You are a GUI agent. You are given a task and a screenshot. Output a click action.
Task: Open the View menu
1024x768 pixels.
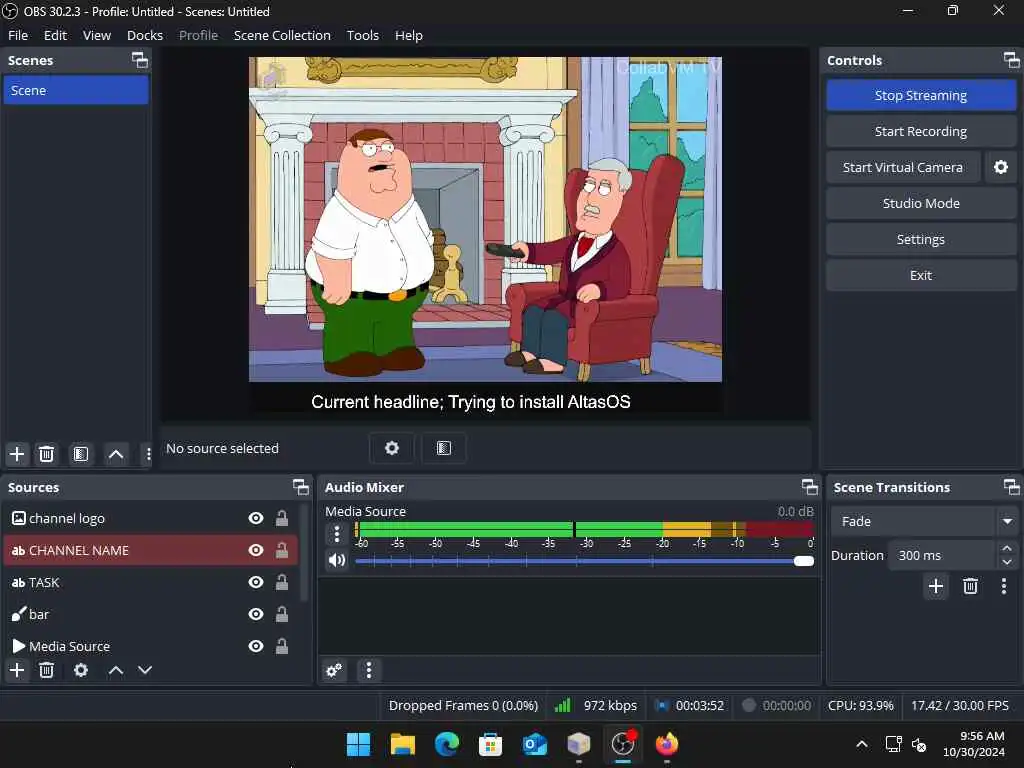(x=97, y=35)
